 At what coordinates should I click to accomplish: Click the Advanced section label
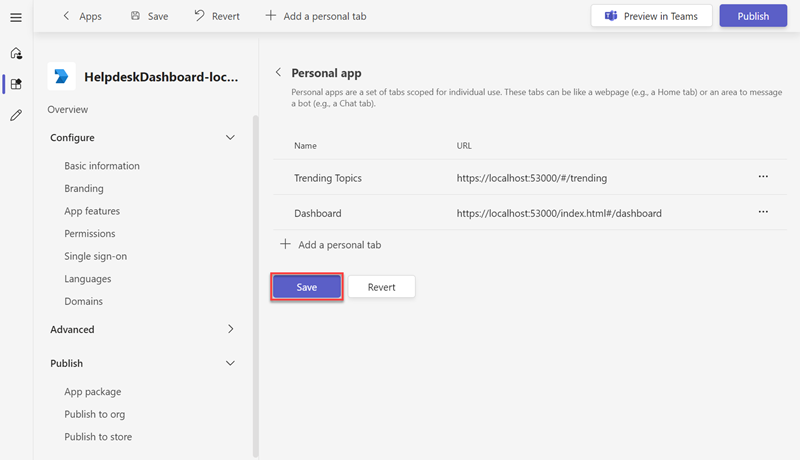click(72, 329)
